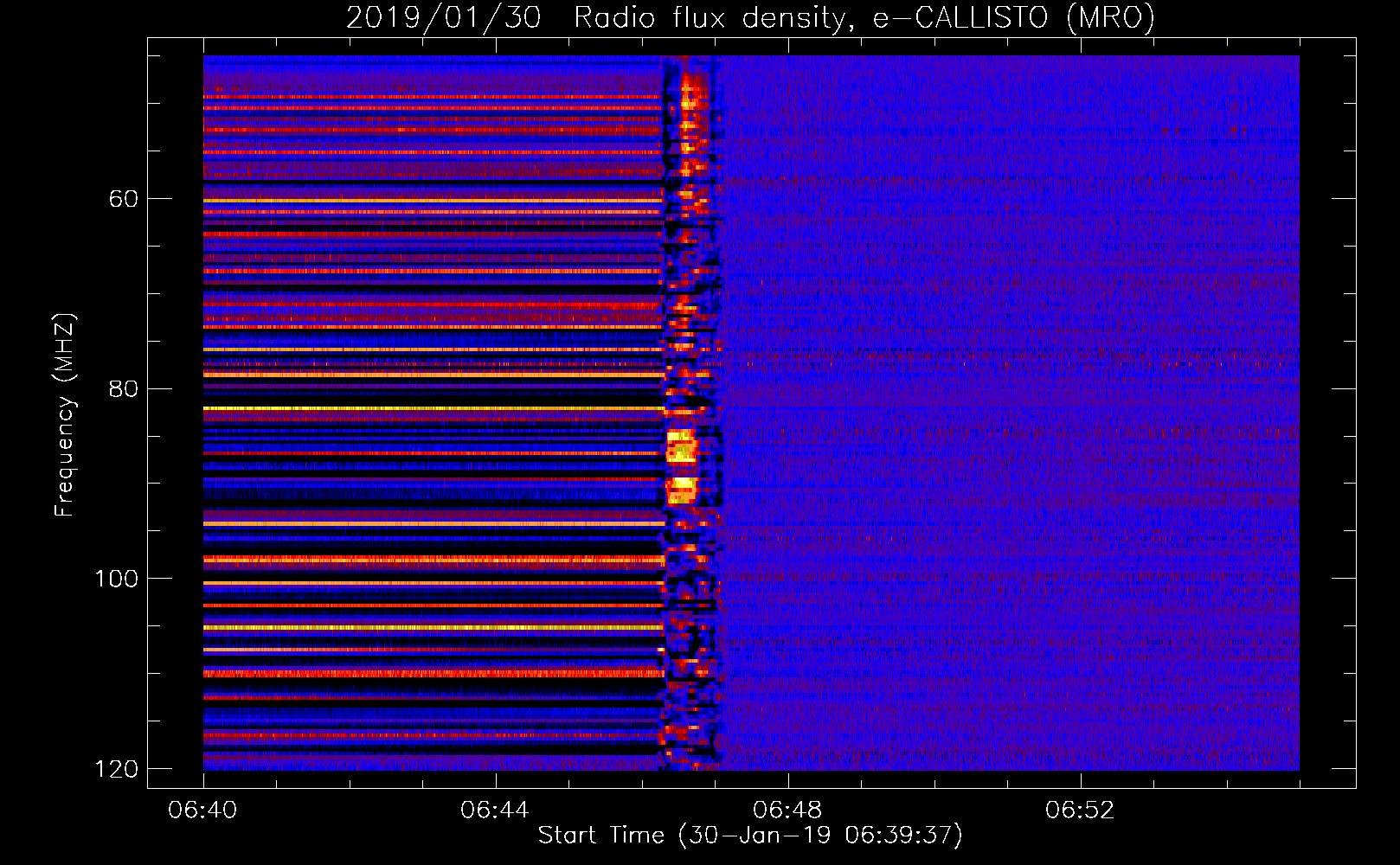
Task: Click the 06:44 time tick label
Action: [x=496, y=811]
